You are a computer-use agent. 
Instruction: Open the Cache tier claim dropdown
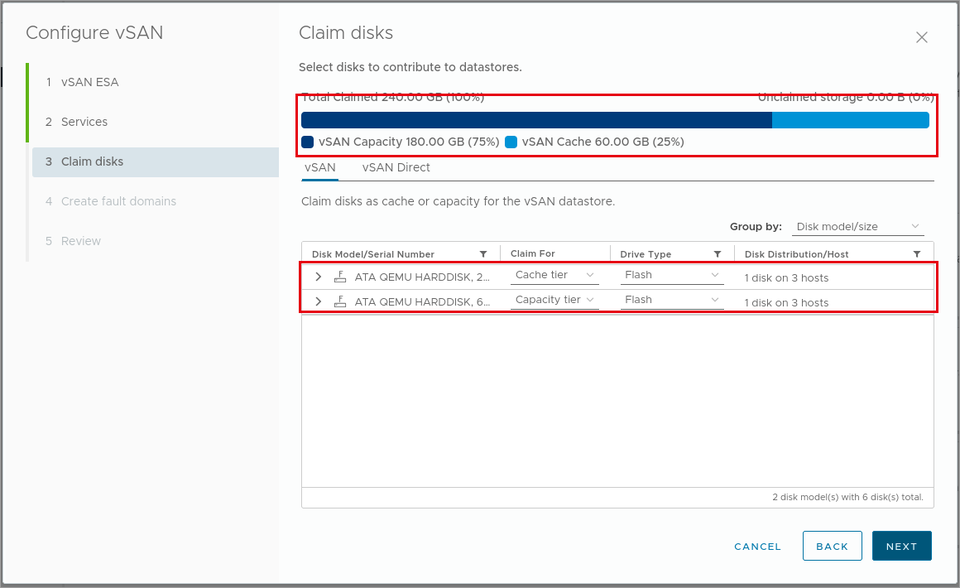pos(554,276)
